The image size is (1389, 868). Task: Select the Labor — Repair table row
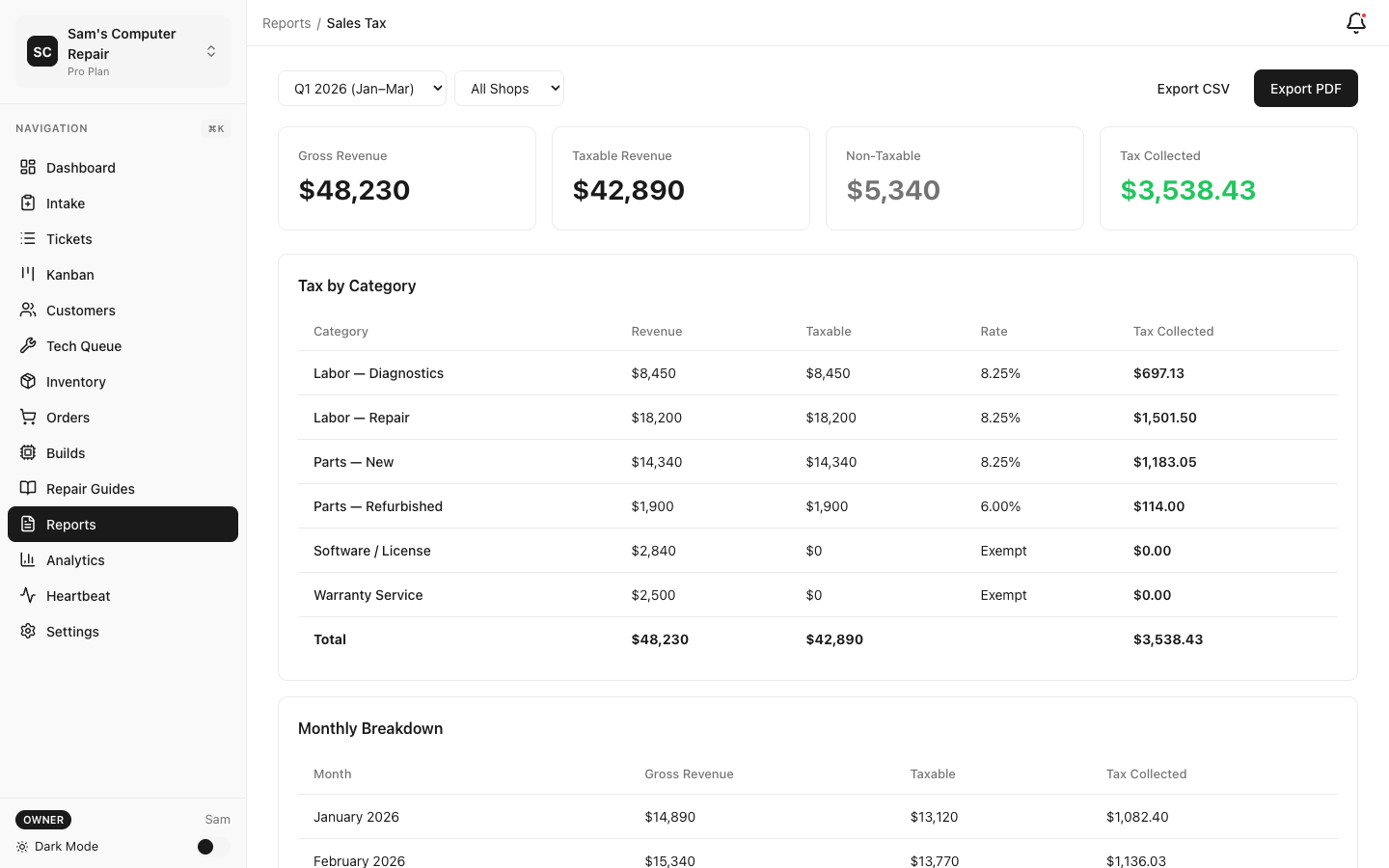[817, 418]
